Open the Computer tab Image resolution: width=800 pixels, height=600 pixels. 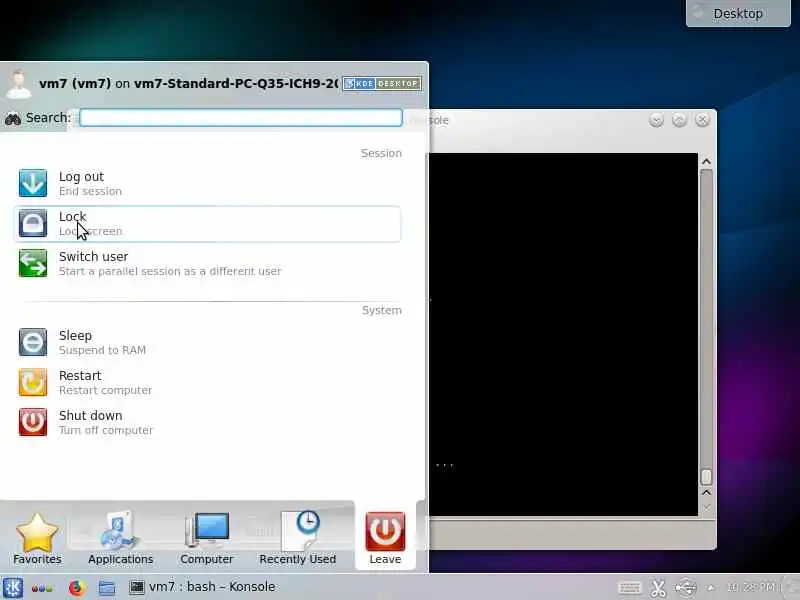207,538
